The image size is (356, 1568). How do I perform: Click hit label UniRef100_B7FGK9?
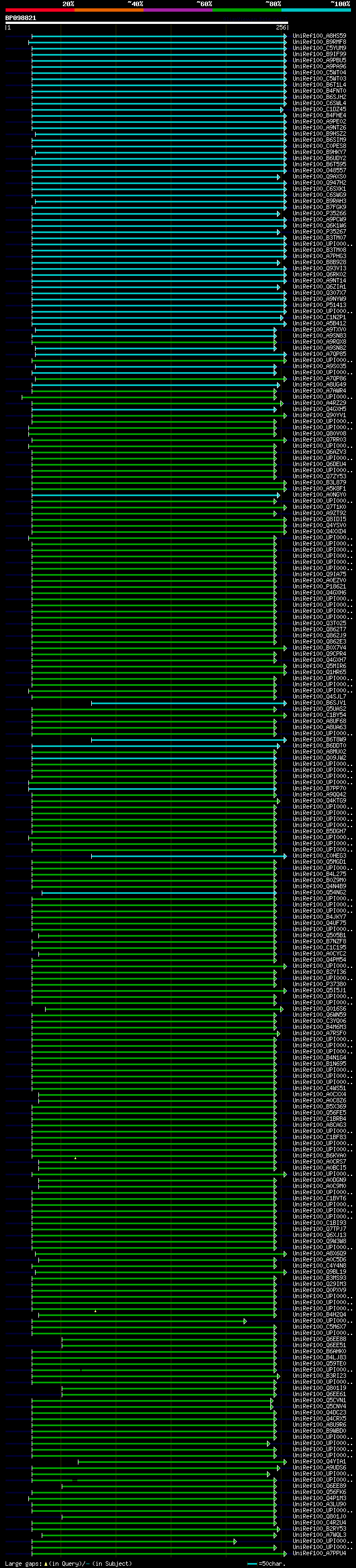(319, 207)
